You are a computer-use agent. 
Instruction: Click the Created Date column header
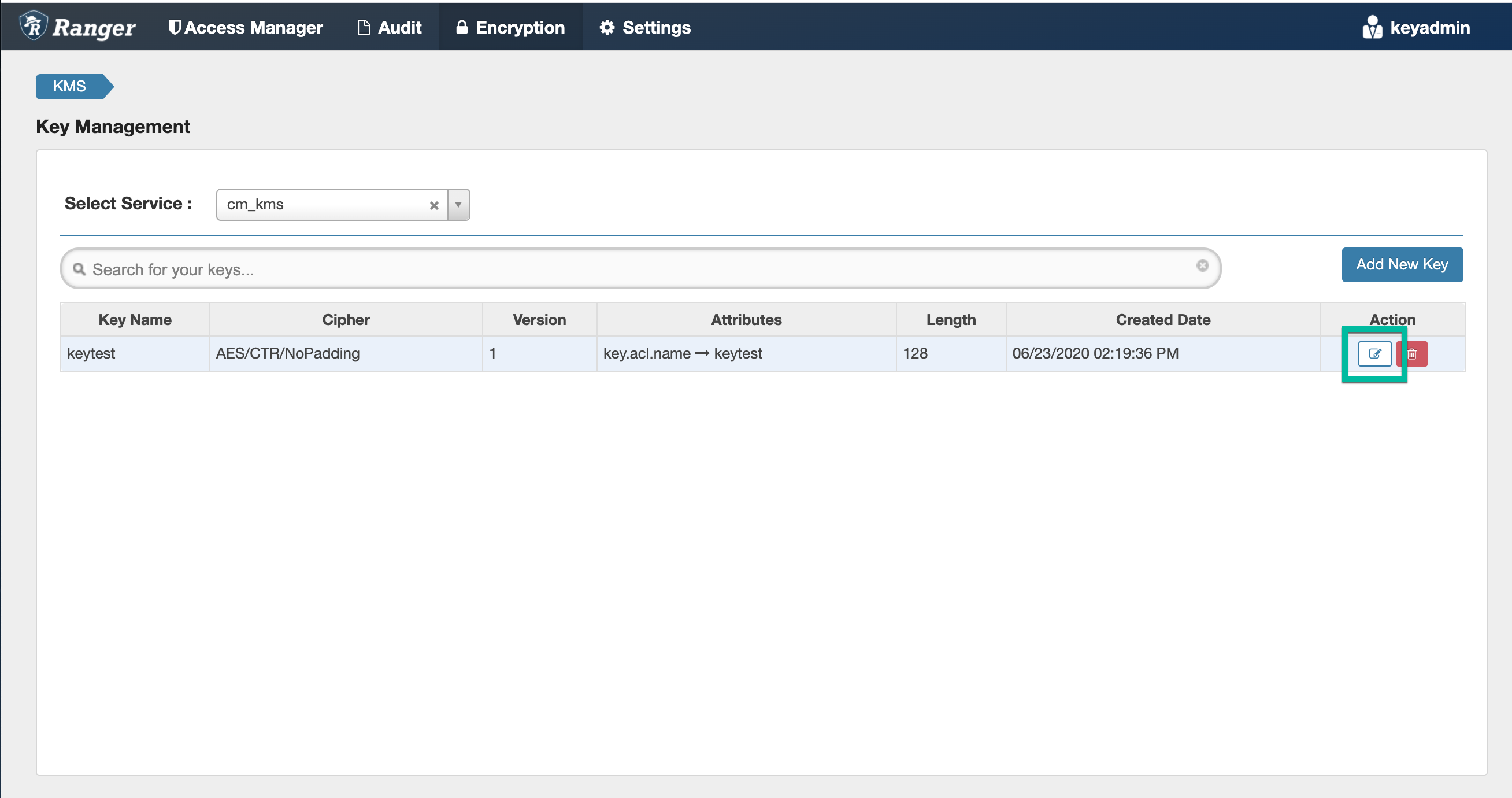(x=1162, y=319)
